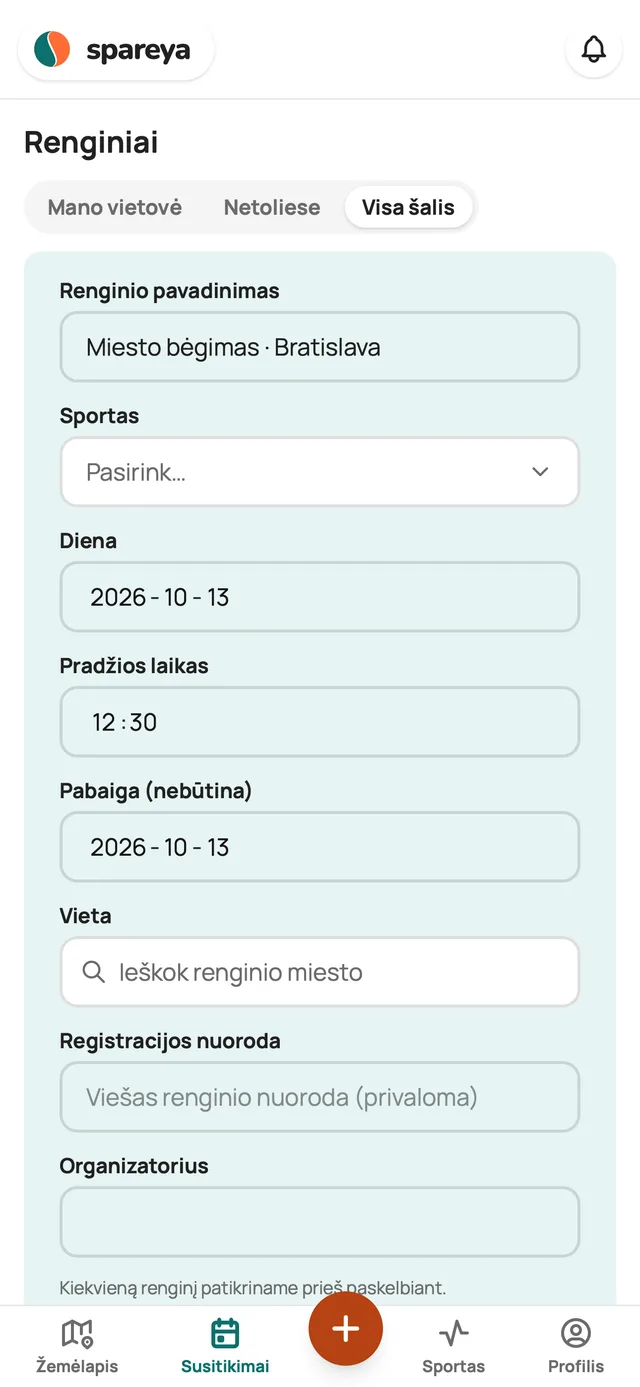Switch to Mano vietovė segment
Image resolution: width=640 pixels, height=1387 pixels.
point(115,208)
